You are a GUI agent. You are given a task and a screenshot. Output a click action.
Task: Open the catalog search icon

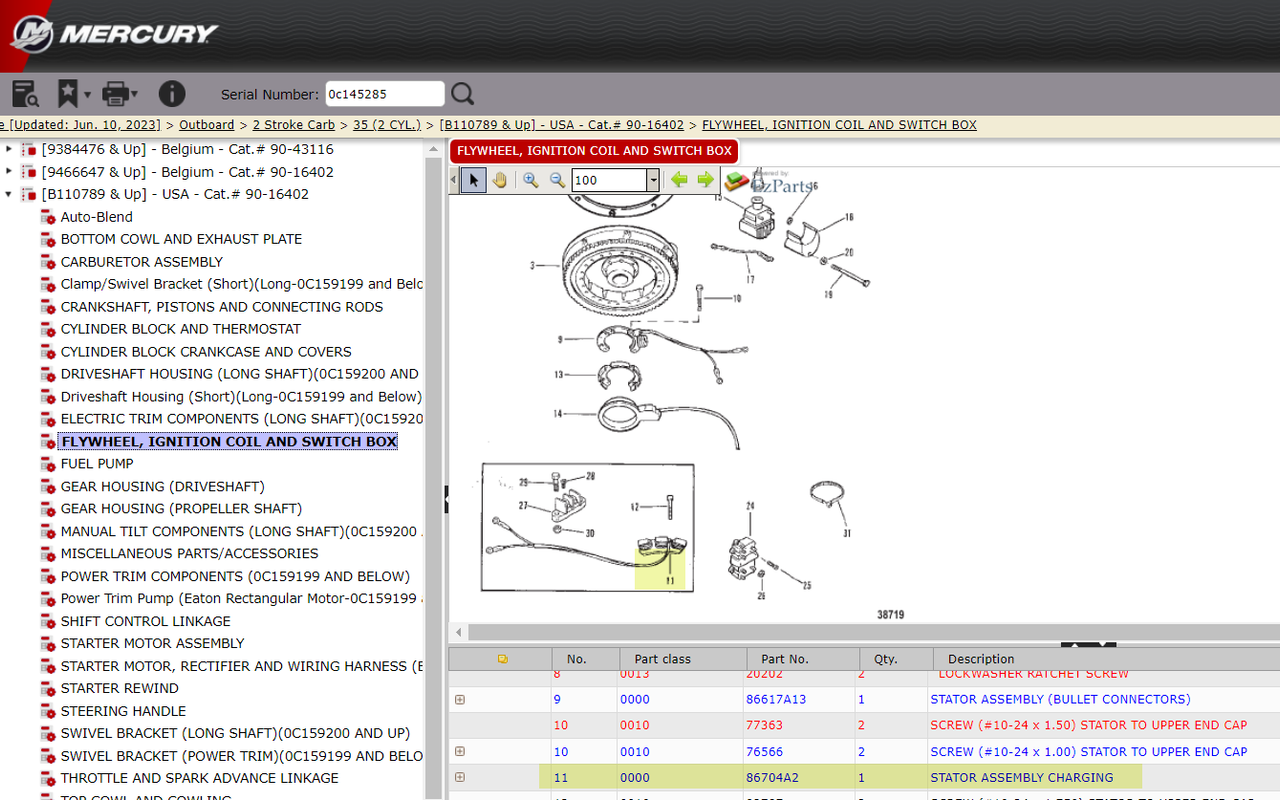tap(25, 94)
